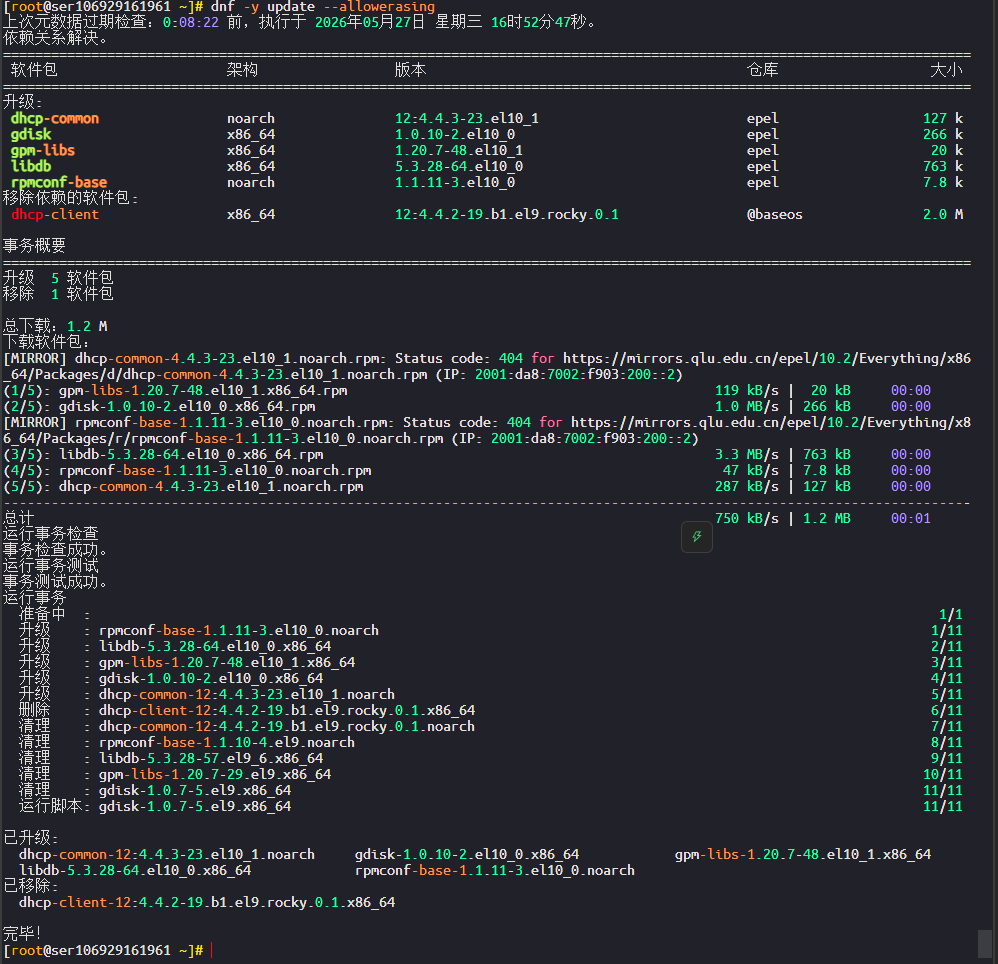Click the red 'dhcp-client' package to be removed

[55, 214]
